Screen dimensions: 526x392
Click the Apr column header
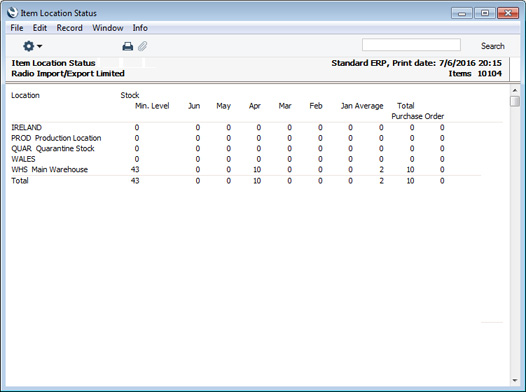tap(255, 106)
